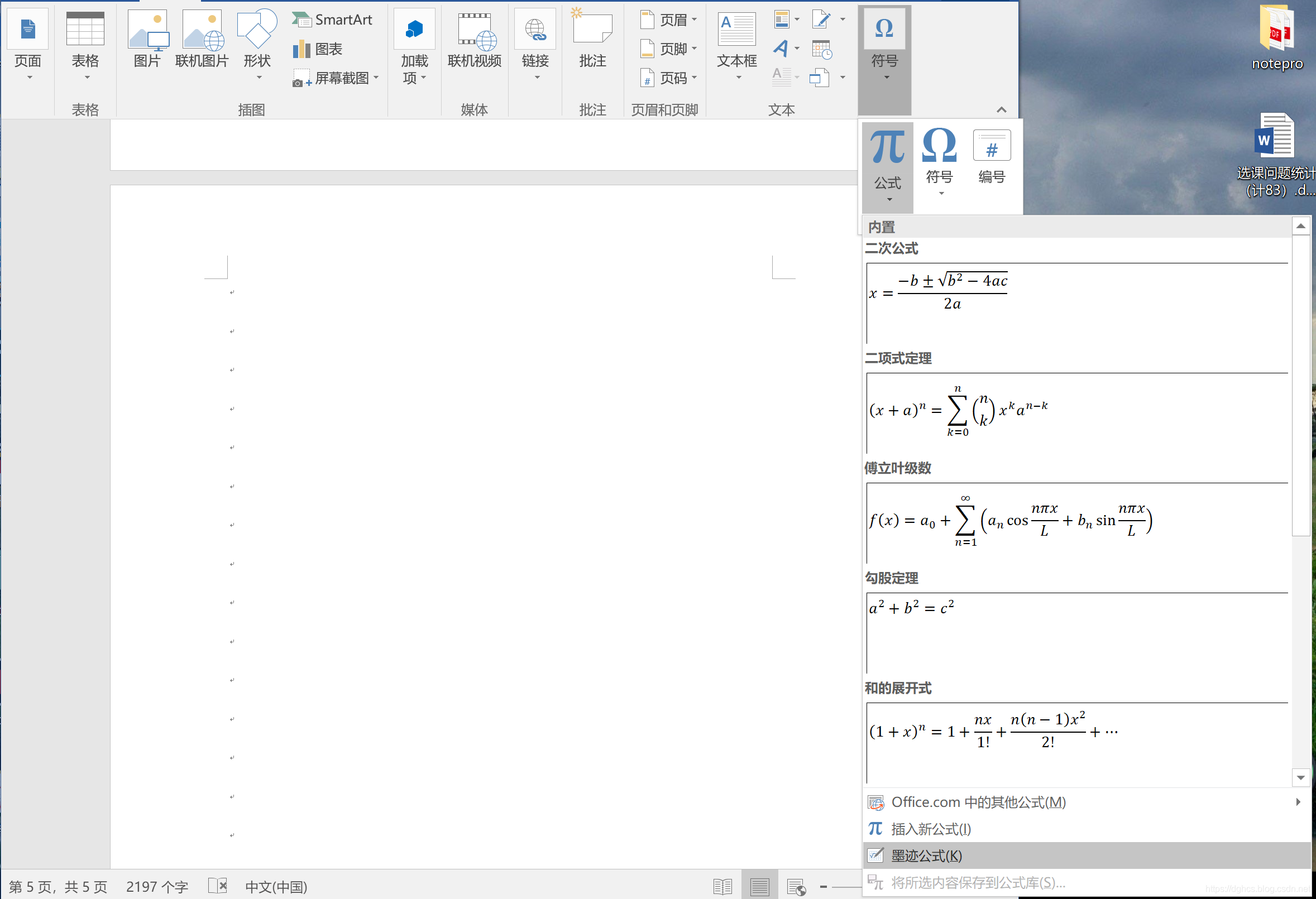Click the zoom out minus in status bar

point(824,887)
